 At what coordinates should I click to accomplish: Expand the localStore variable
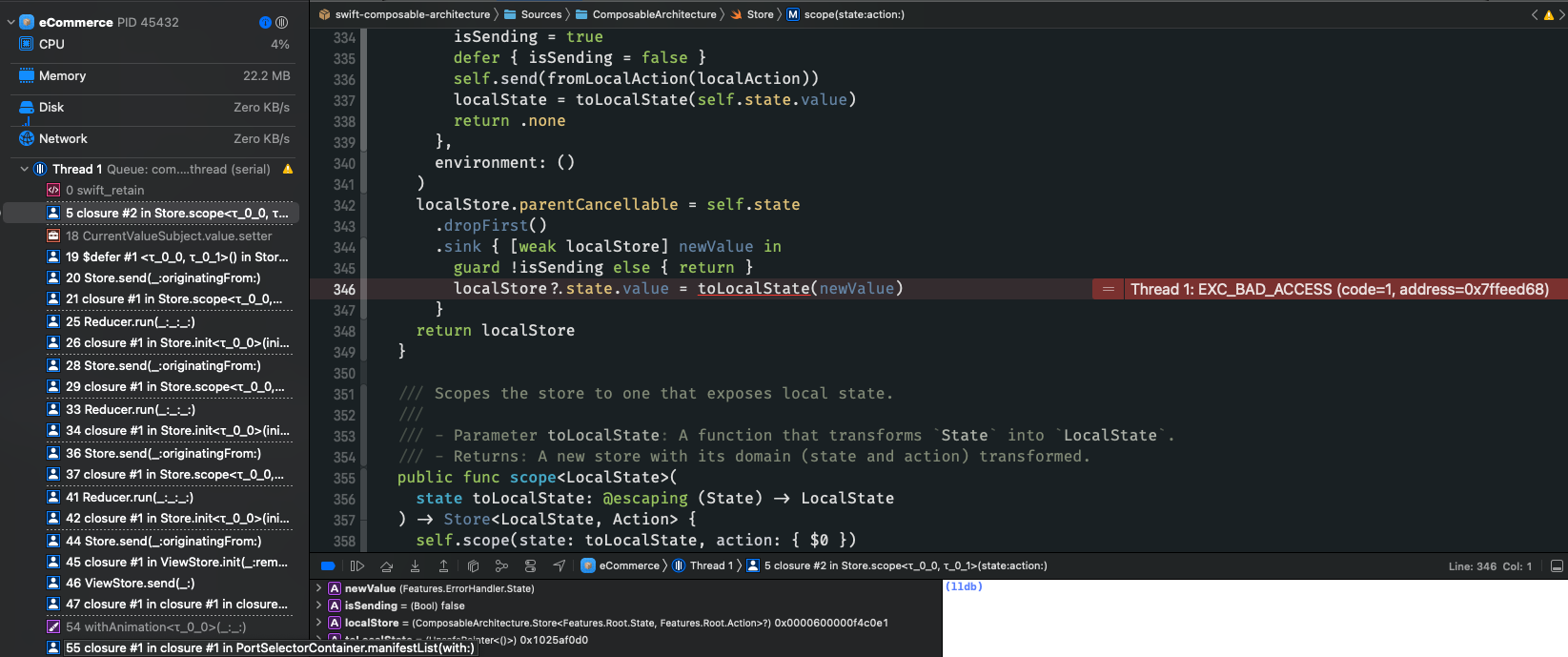(x=318, y=623)
